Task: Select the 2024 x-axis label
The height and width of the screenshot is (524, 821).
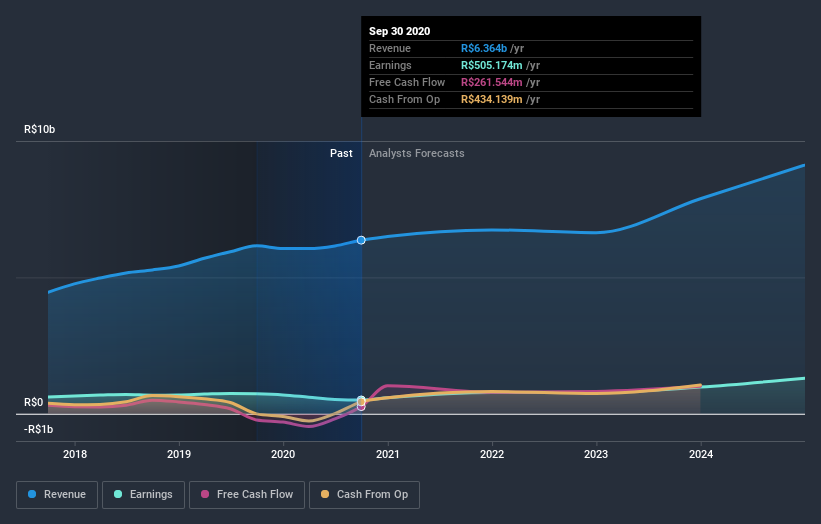Action: (701, 454)
